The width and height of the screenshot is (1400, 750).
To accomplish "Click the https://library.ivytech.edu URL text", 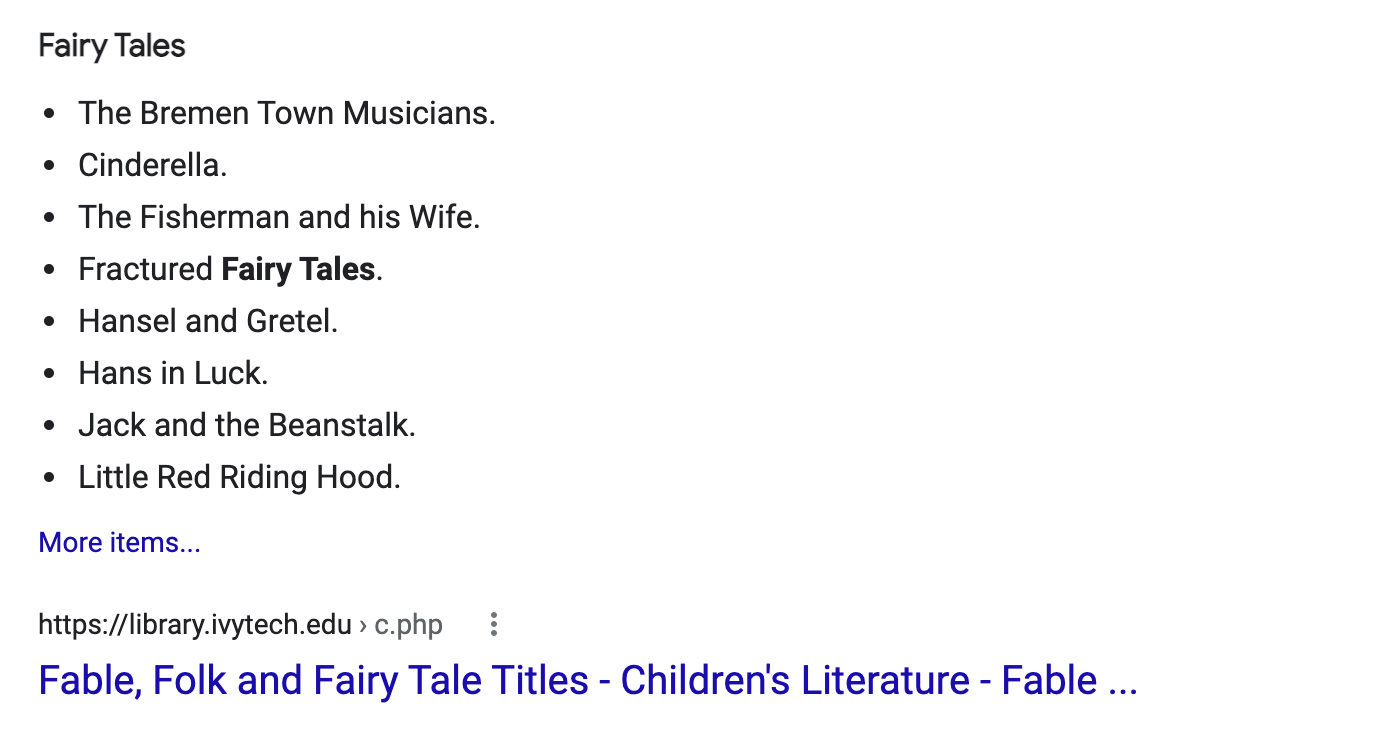I will [x=195, y=626].
